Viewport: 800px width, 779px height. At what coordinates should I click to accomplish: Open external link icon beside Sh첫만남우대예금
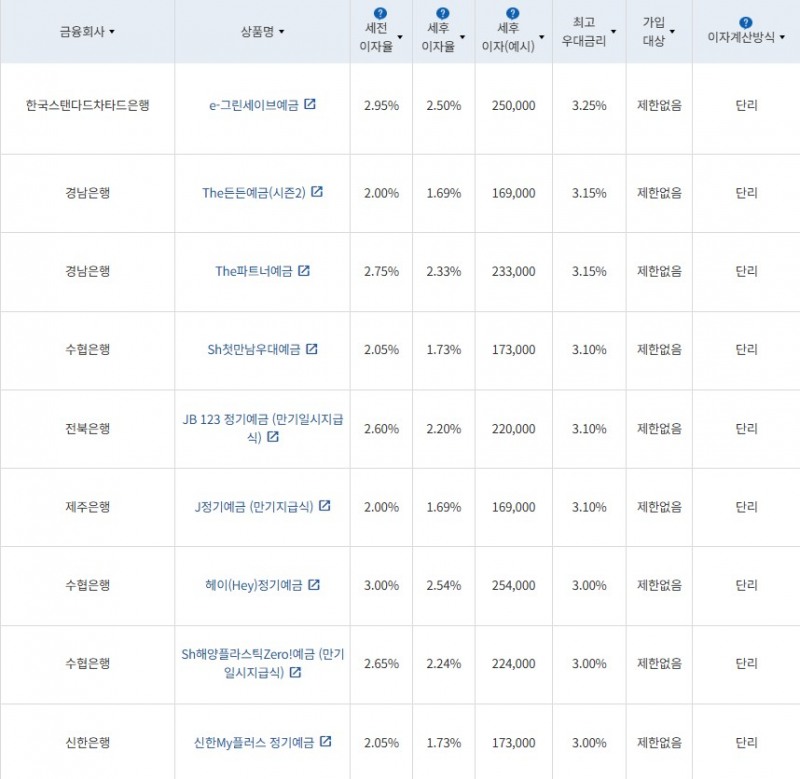311,350
